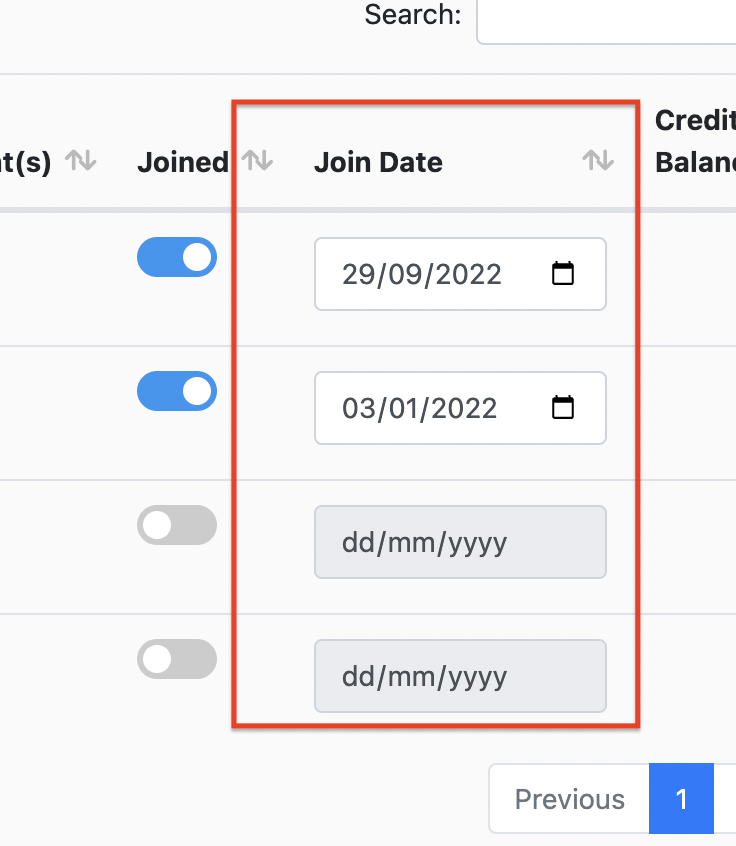The image size is (736, 846).
Task: Switch on the Joined toggle in fourth row
Action: [177, 659]
